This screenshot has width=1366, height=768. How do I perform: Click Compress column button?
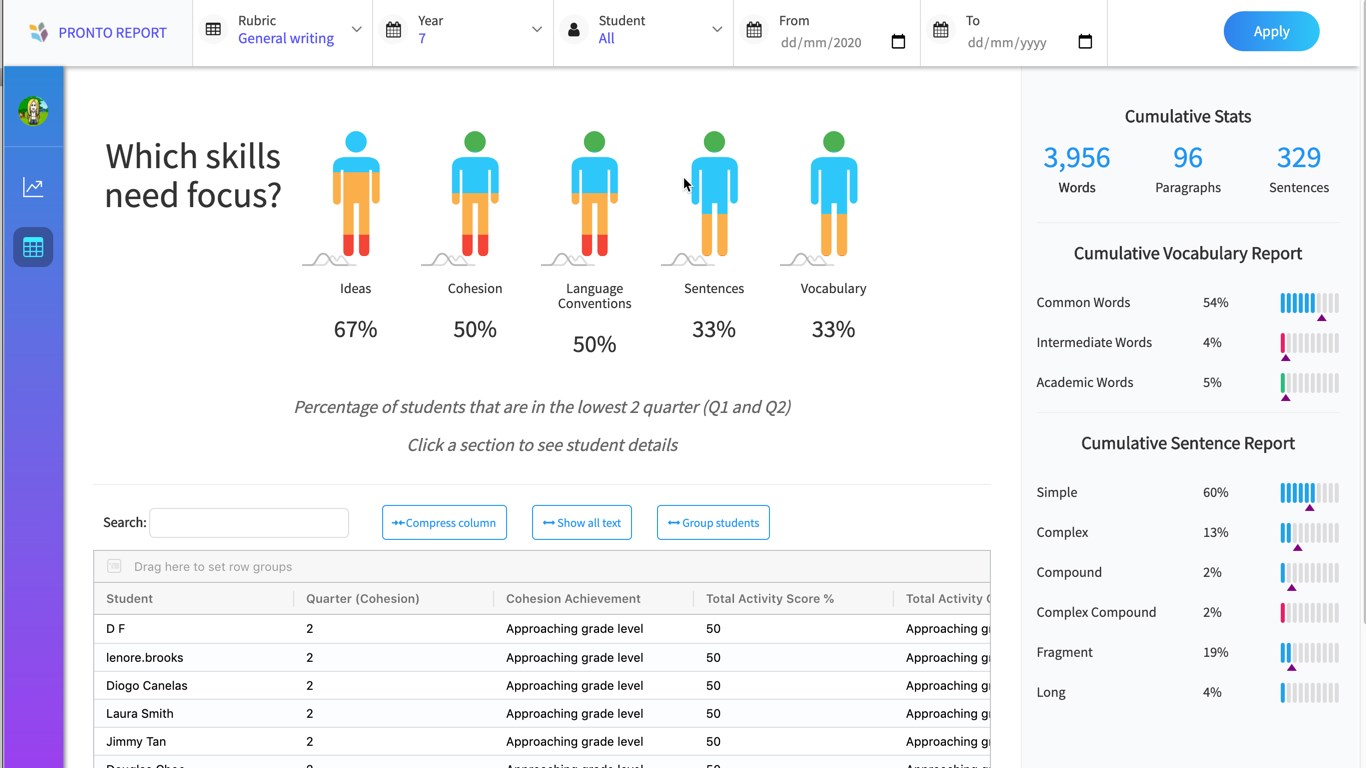[444, 522]
